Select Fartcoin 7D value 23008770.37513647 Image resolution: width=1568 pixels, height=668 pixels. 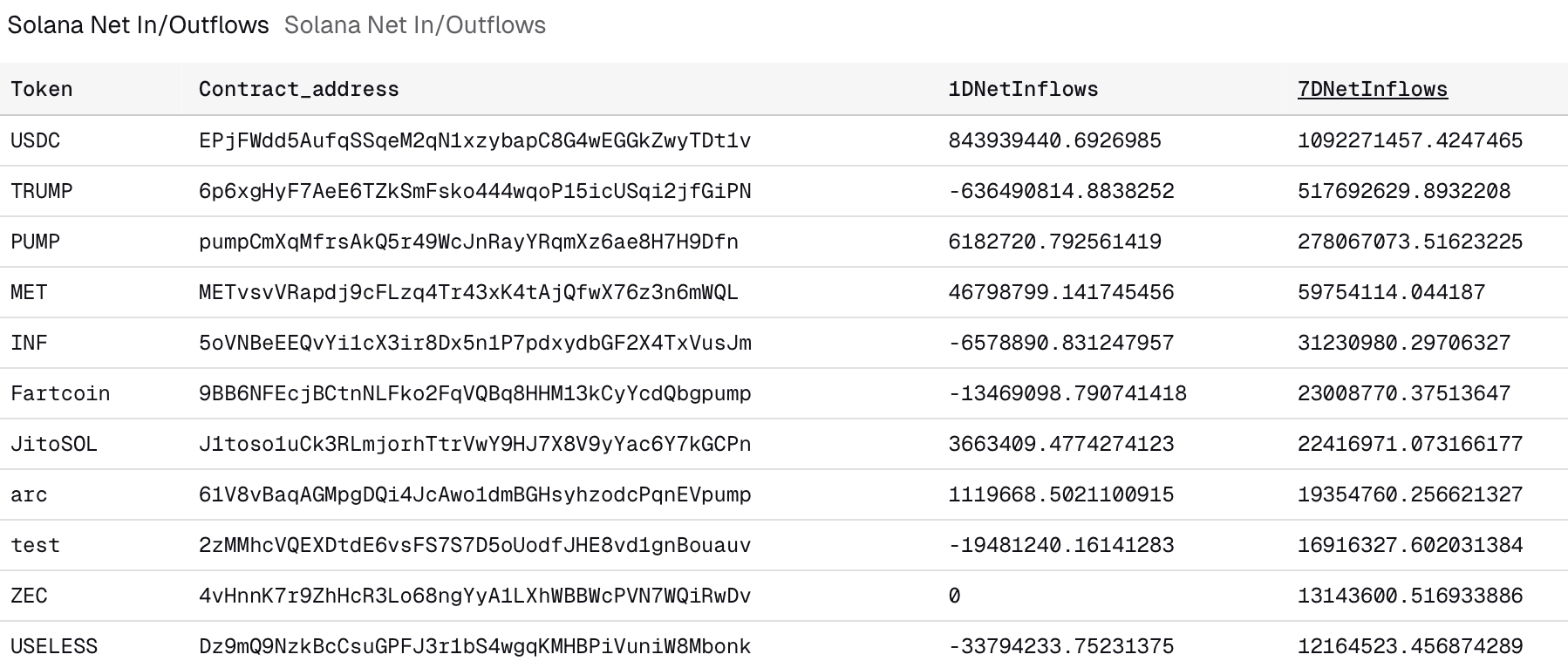(1404, 393)
